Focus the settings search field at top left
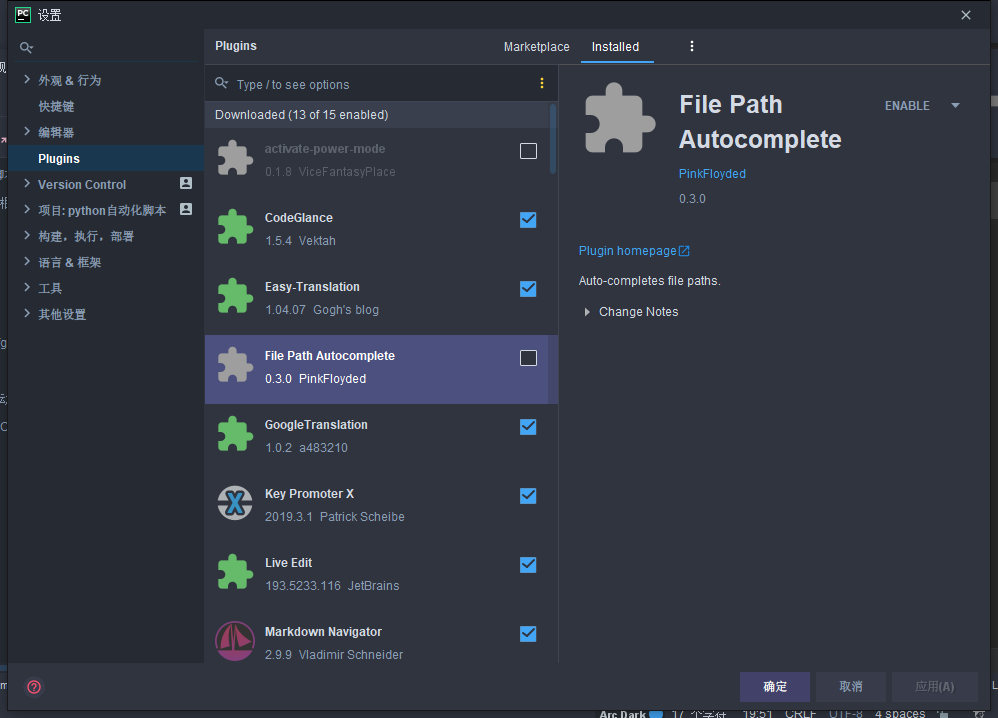Image resolution: width=998 pixels, height=718 pixels. 106,48
